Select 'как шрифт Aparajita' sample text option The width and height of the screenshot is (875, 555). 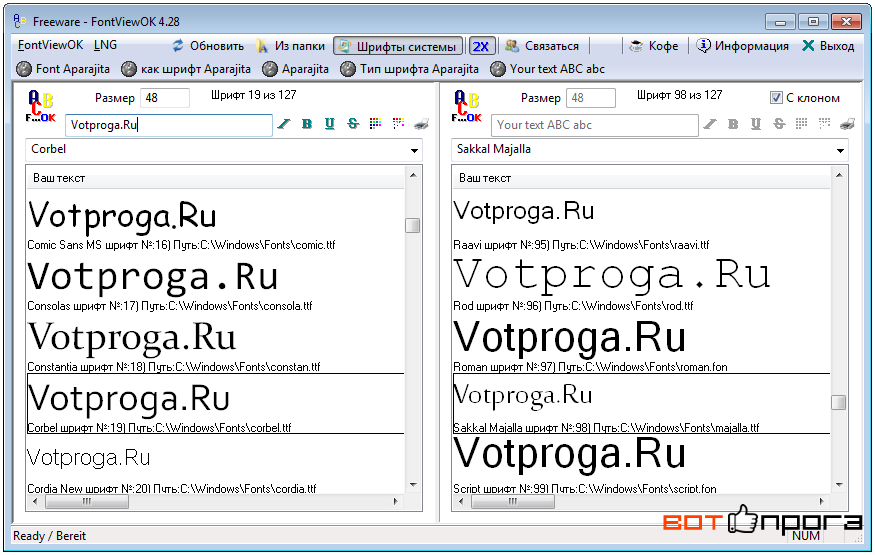click(186, 69)
